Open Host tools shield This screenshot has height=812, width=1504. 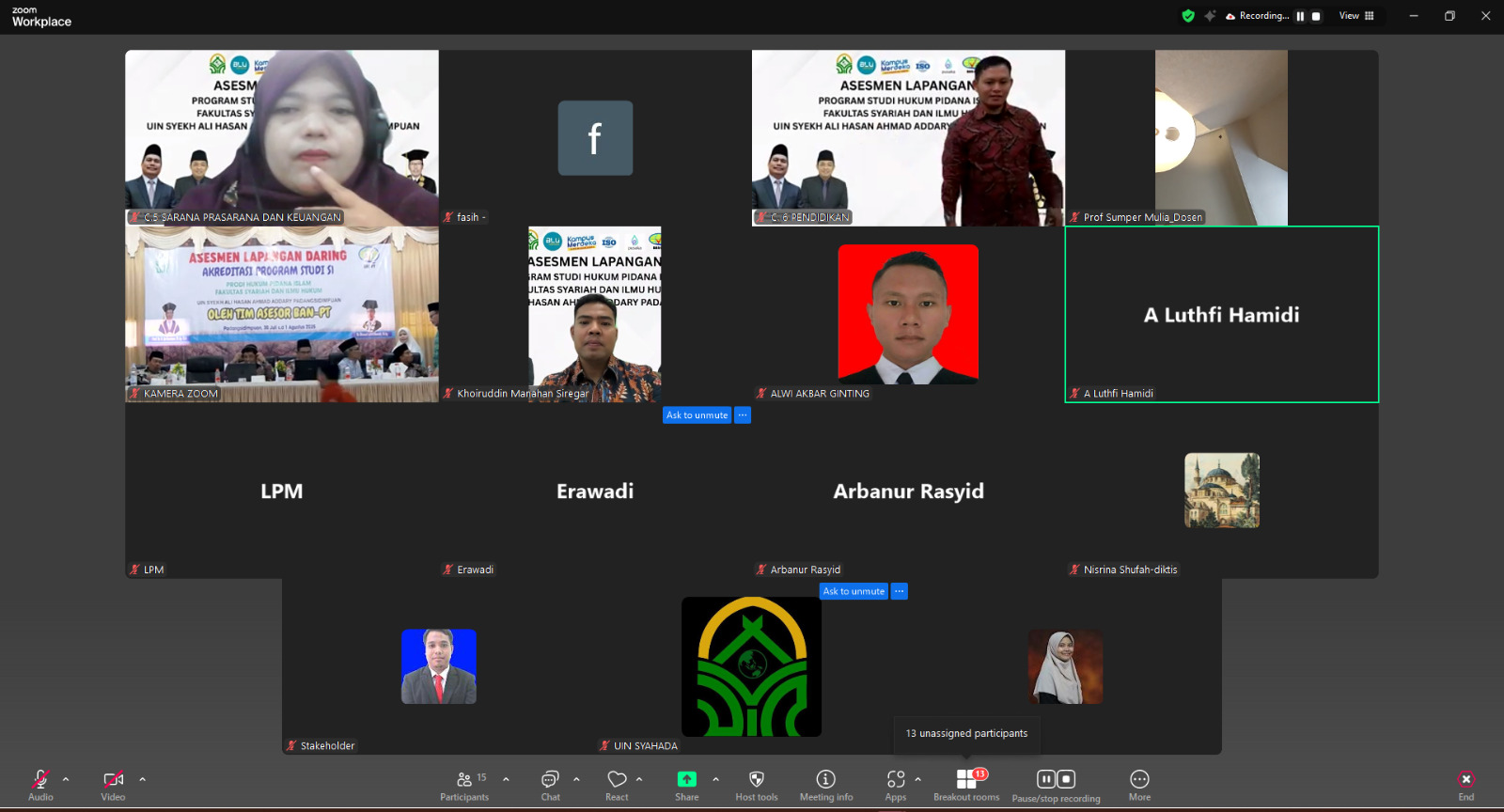[x=756, y=785]
